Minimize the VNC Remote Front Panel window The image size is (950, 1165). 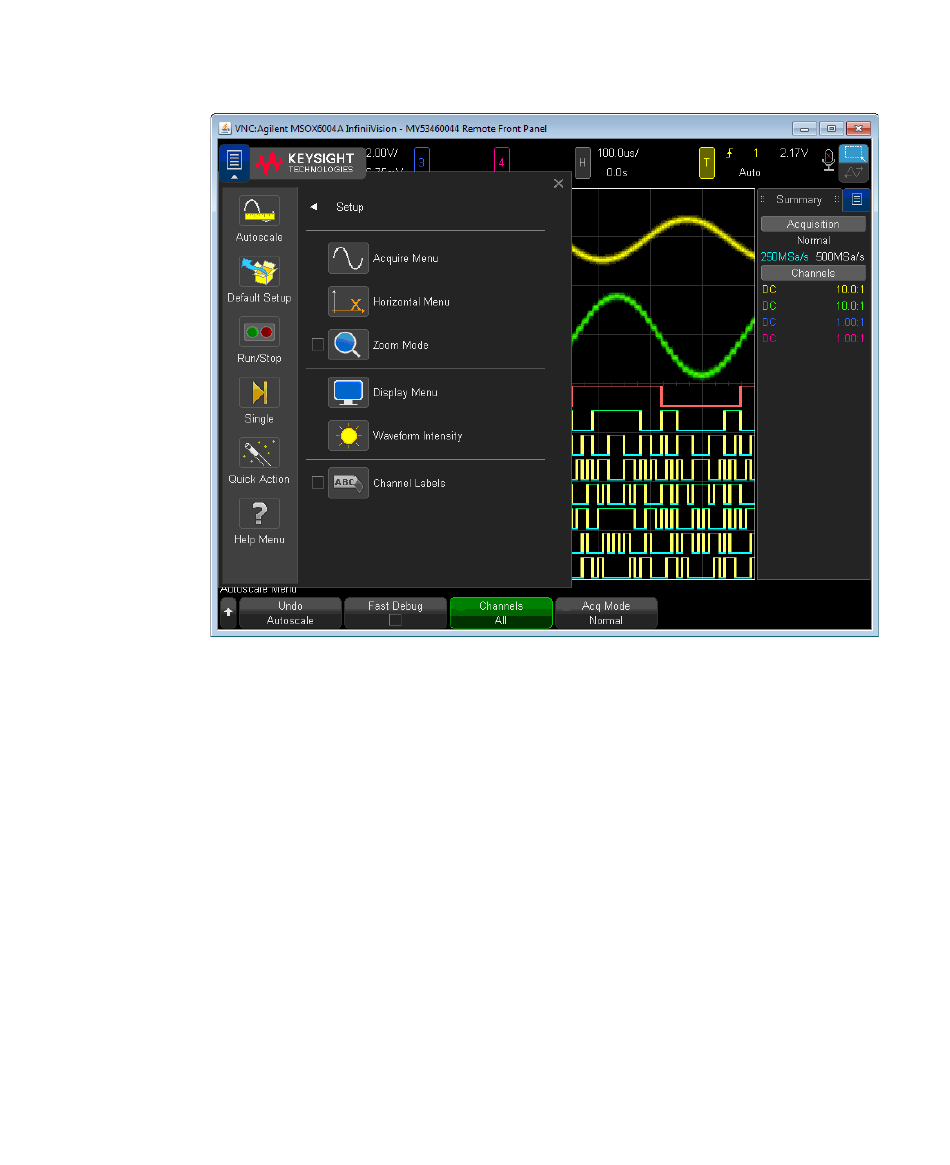tap(804, 129)
